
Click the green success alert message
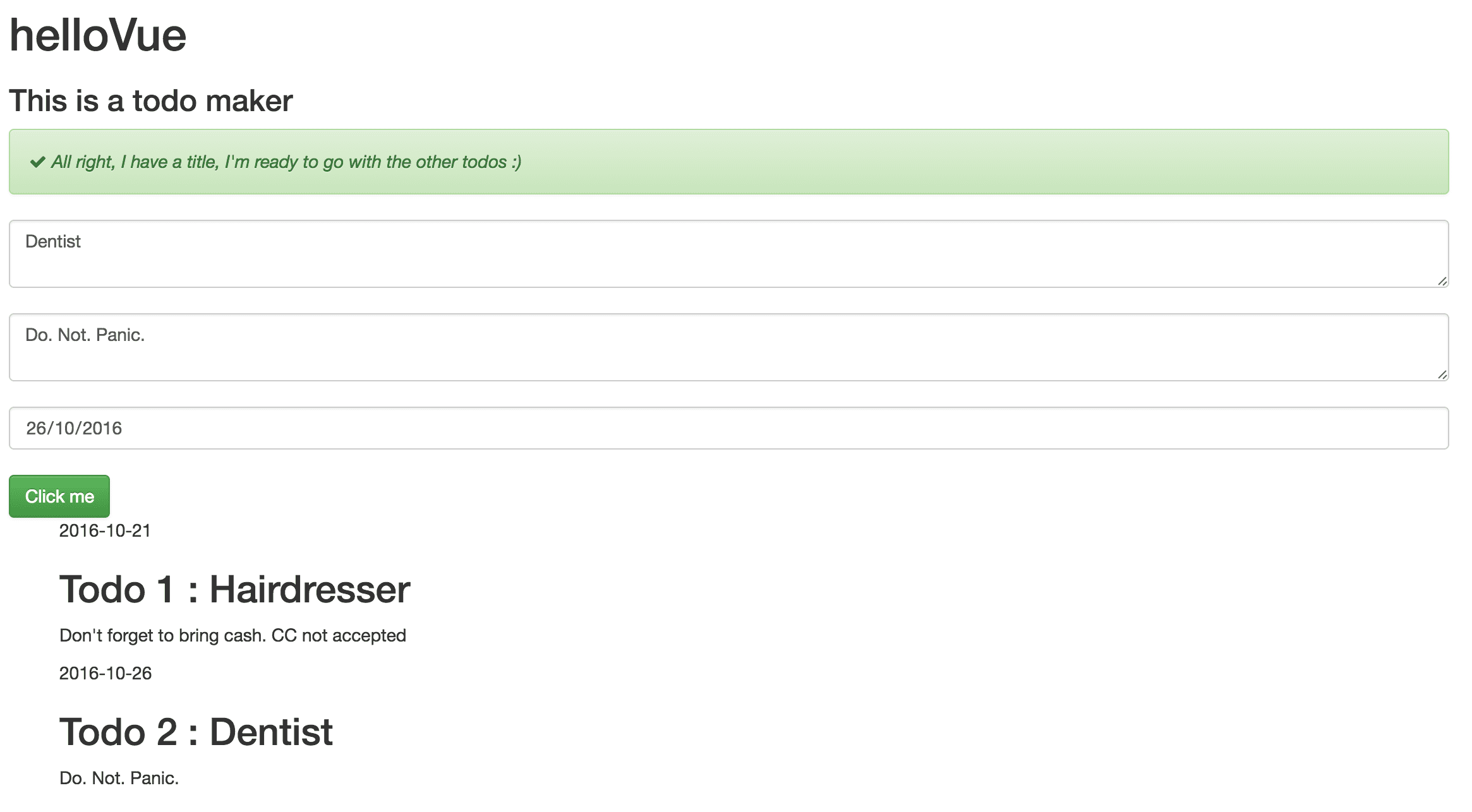[x=729, y=162]
